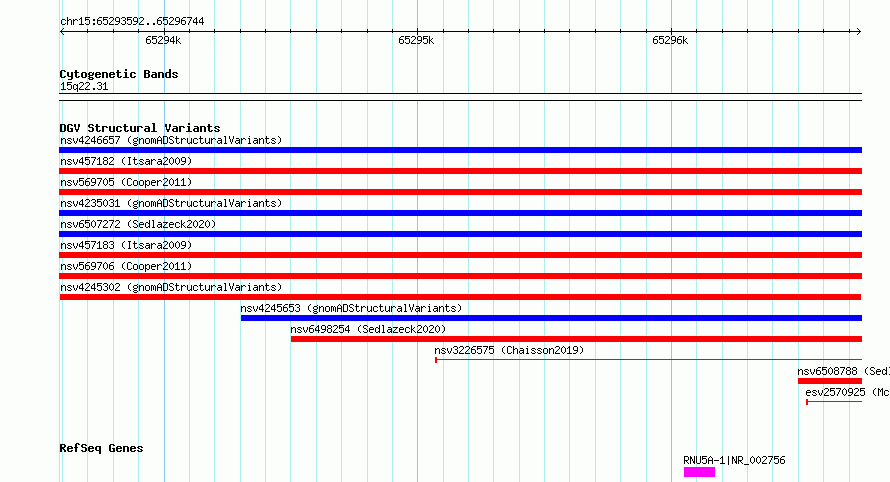Click the nsv4246657 gnomAD blue variant bar
The height and width of the screenshot is (482, 890).
click(x=460, y=150)
